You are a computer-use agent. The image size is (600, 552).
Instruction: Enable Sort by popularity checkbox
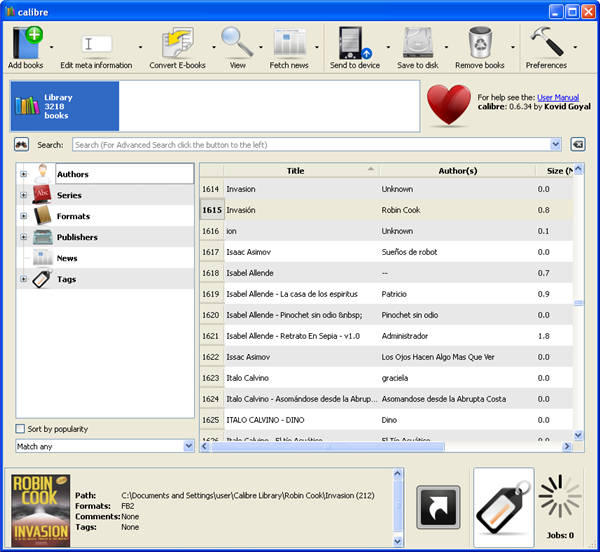(x=21, y=429)
